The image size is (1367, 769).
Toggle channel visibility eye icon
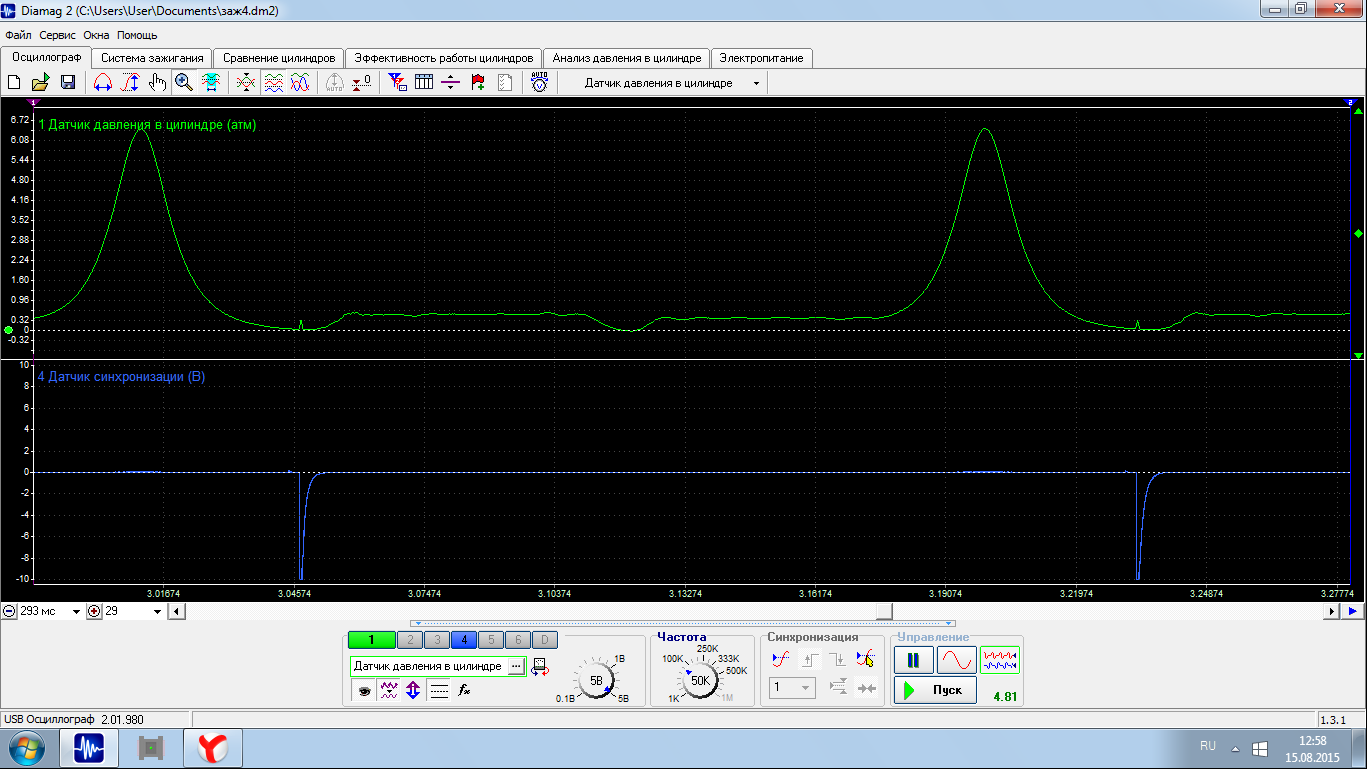pos(365,690)
